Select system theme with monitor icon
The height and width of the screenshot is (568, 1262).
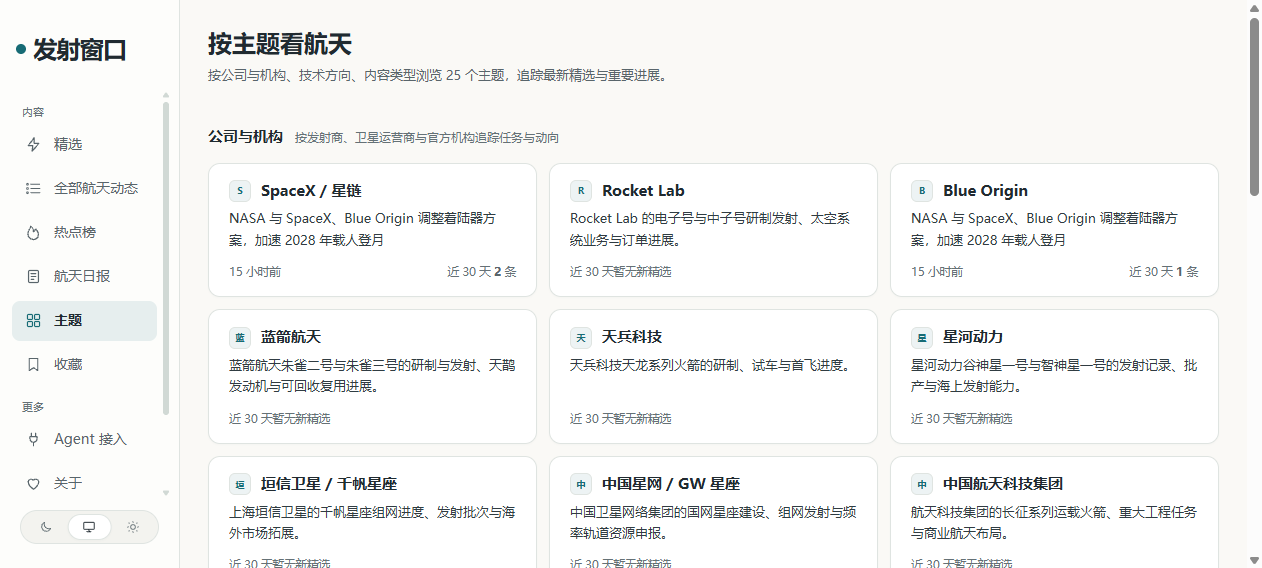(x=89, y=527)
